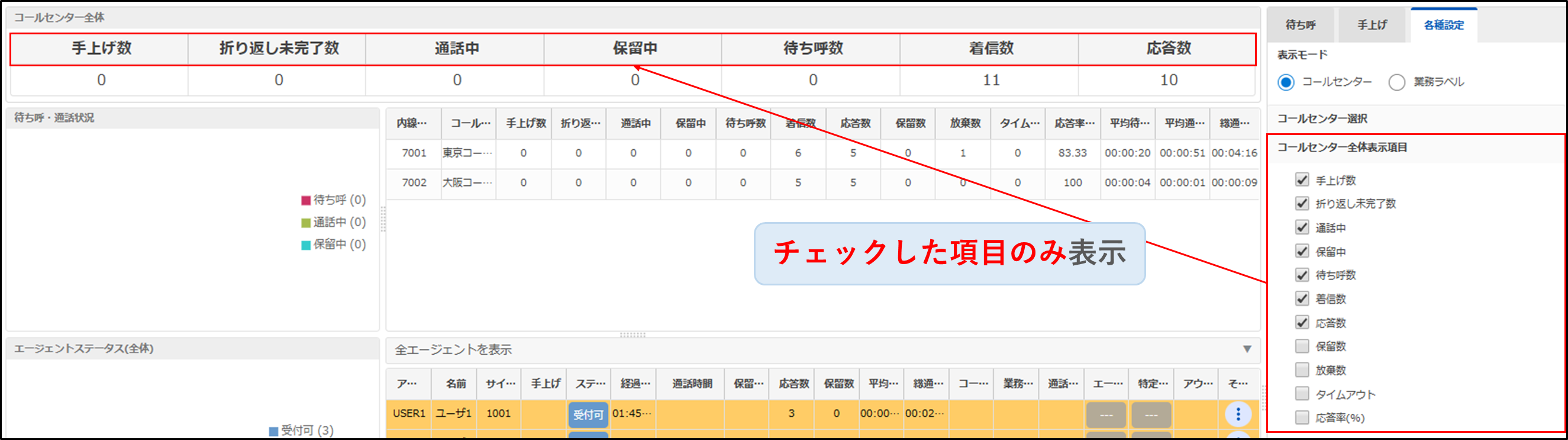Select the 各種設定 tab
Screen dimensions: 1568x440
(1443, 25)
